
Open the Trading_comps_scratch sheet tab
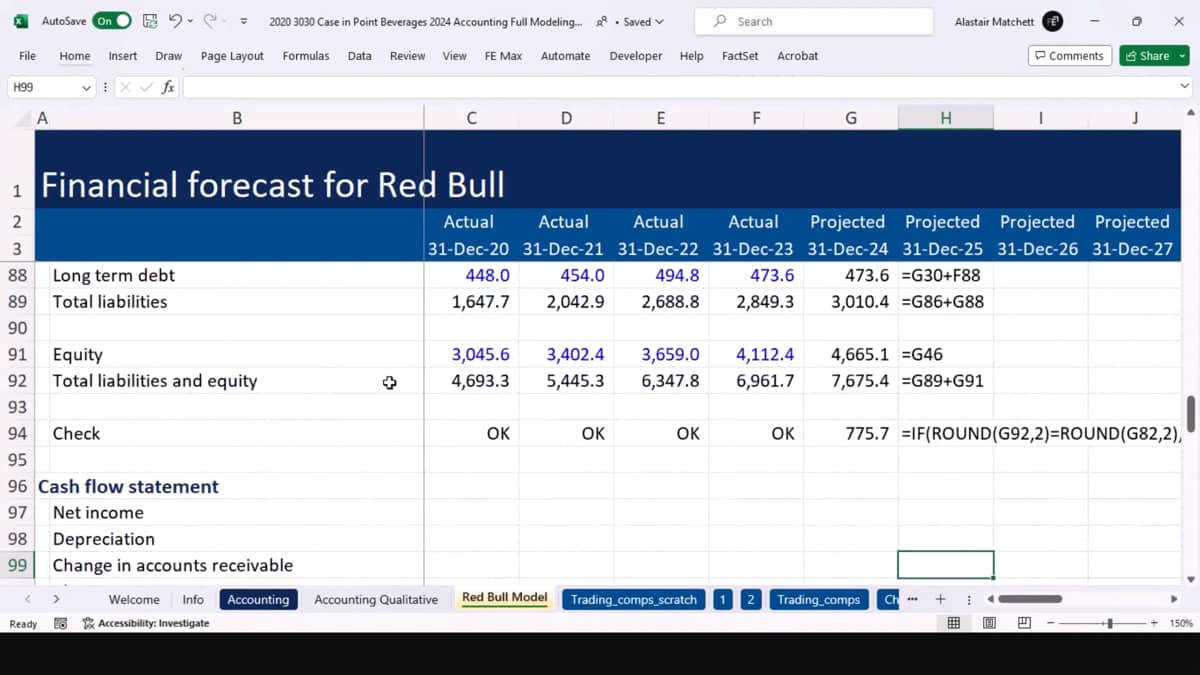(634, 599)
